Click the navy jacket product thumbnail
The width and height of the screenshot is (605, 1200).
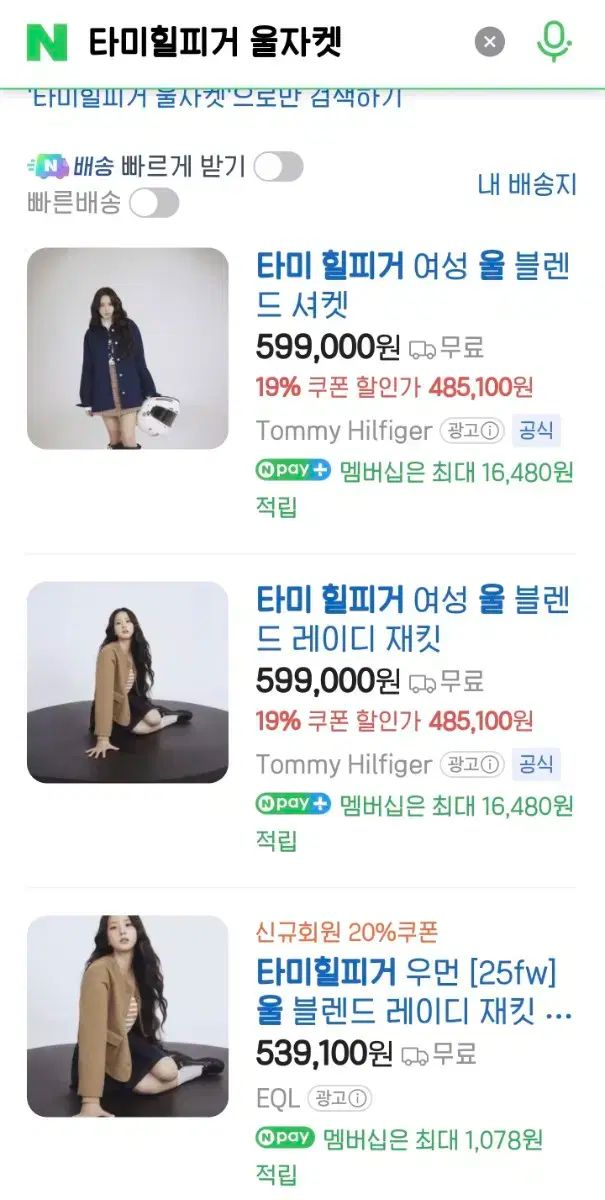point(127,348)
